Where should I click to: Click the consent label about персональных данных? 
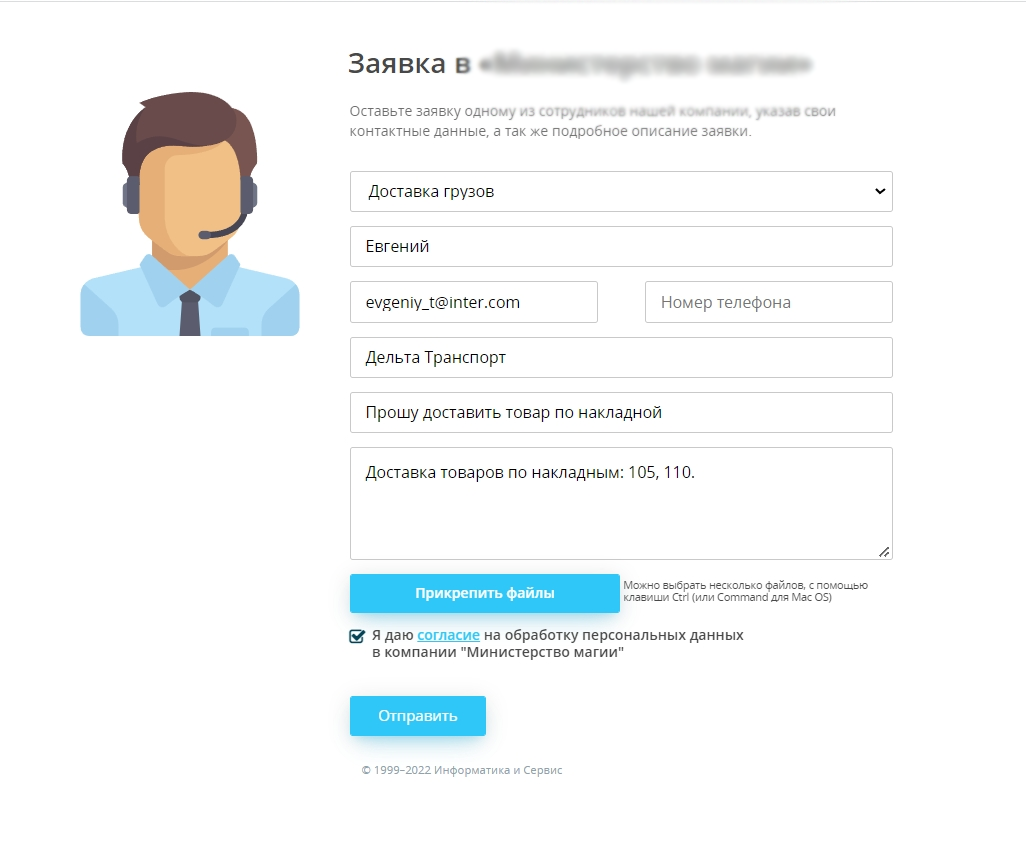point(557,643)
